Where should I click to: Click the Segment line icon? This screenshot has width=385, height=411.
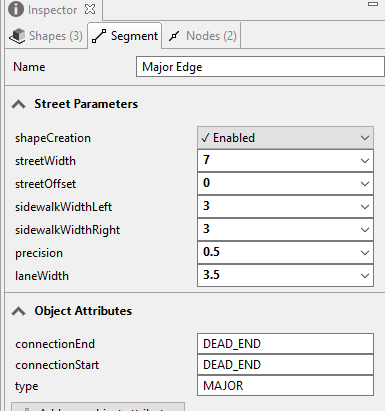(99, 36)
